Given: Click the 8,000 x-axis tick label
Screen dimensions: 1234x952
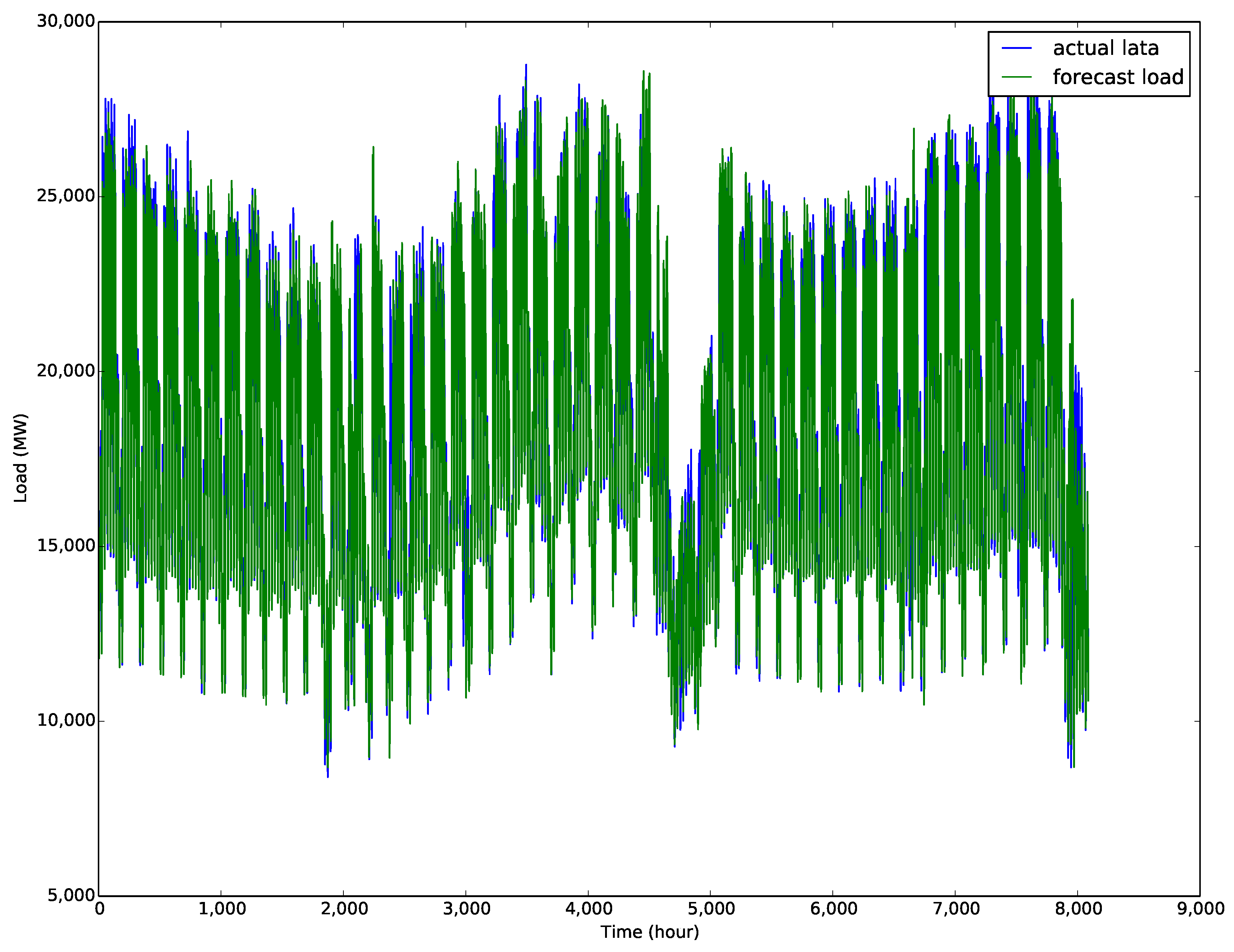Looking at the screenshot, I should 1078,909.
